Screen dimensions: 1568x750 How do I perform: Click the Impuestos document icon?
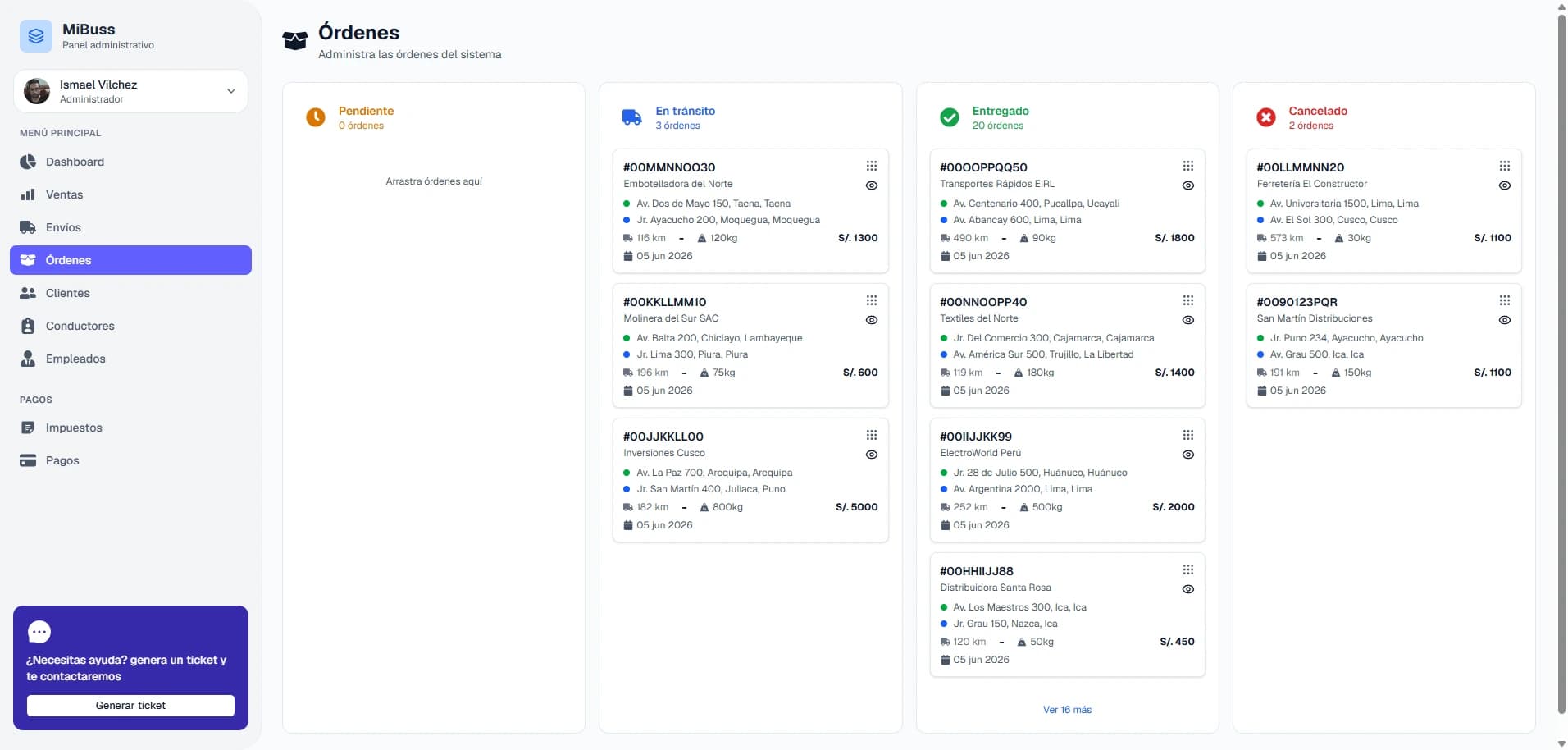click(28, 428)
